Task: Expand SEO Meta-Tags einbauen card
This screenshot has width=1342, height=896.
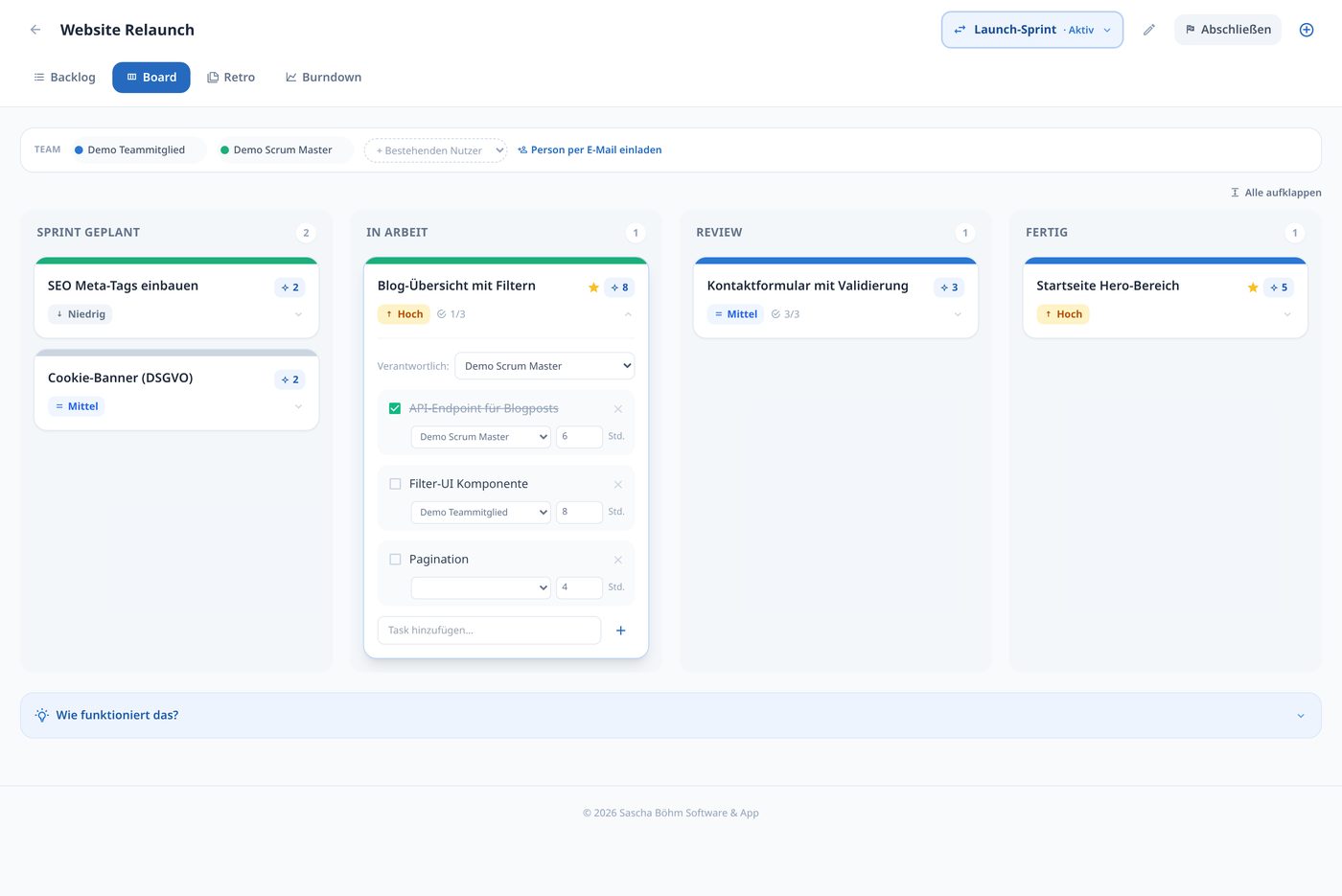Action: click(298, 314)
